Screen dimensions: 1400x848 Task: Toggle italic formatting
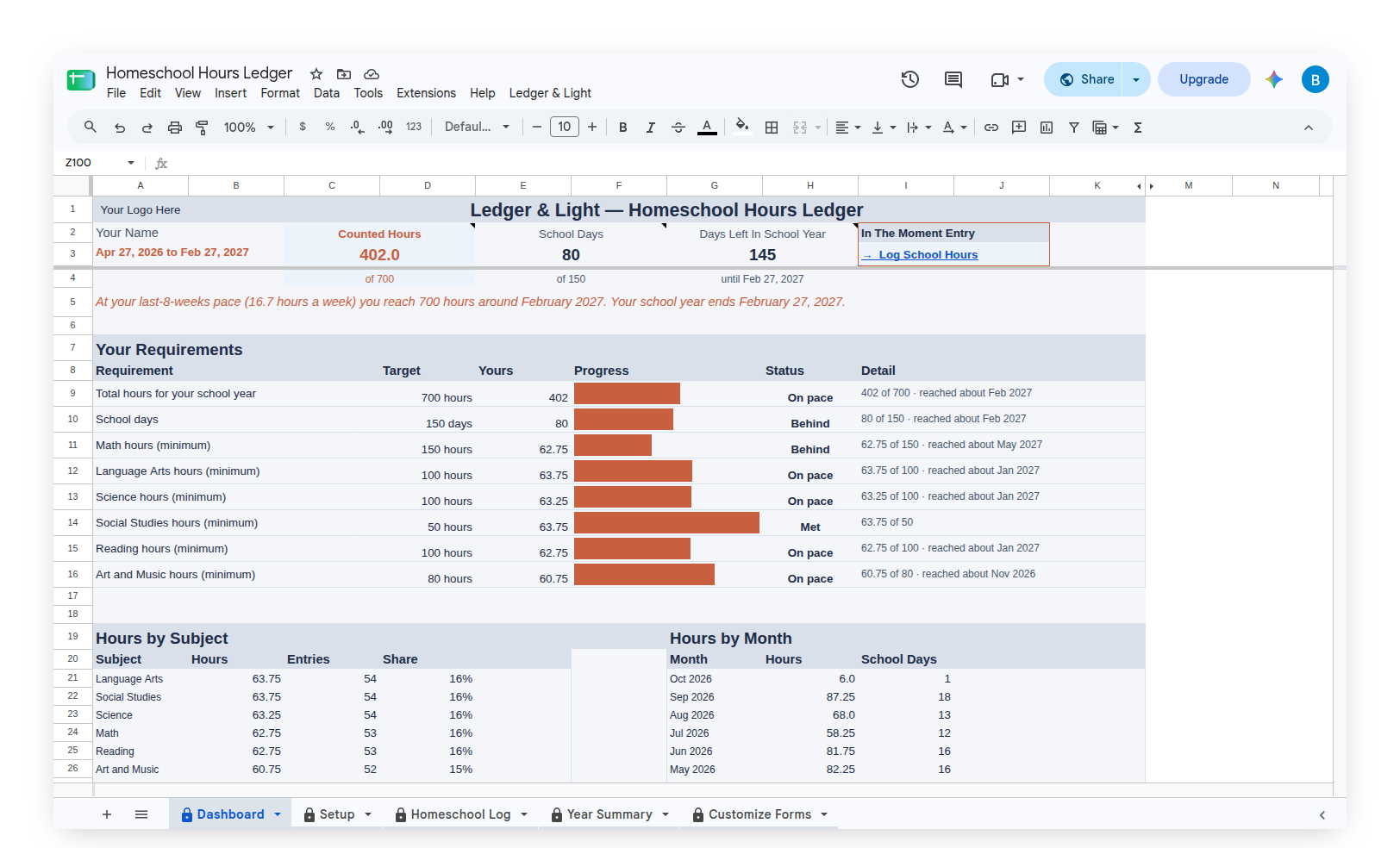[x=651, y=128]
